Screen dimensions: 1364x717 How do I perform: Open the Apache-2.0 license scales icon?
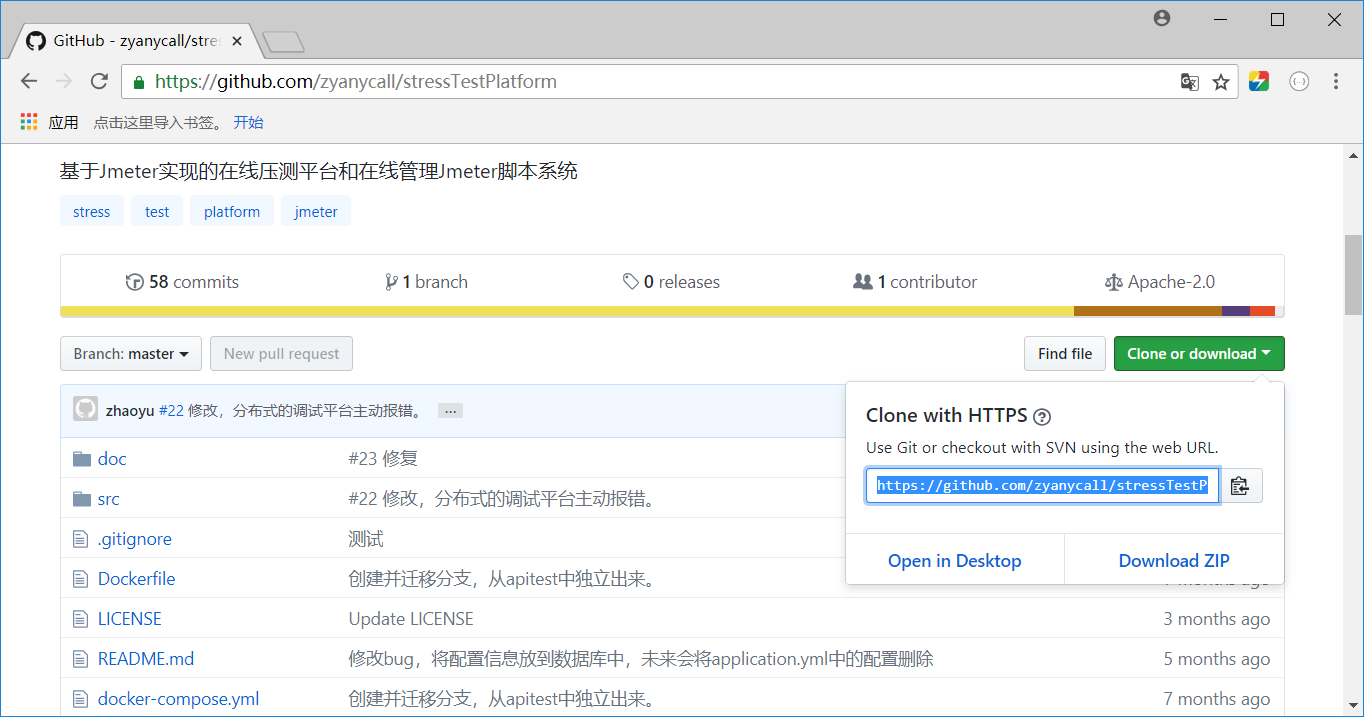(1114, 281)
